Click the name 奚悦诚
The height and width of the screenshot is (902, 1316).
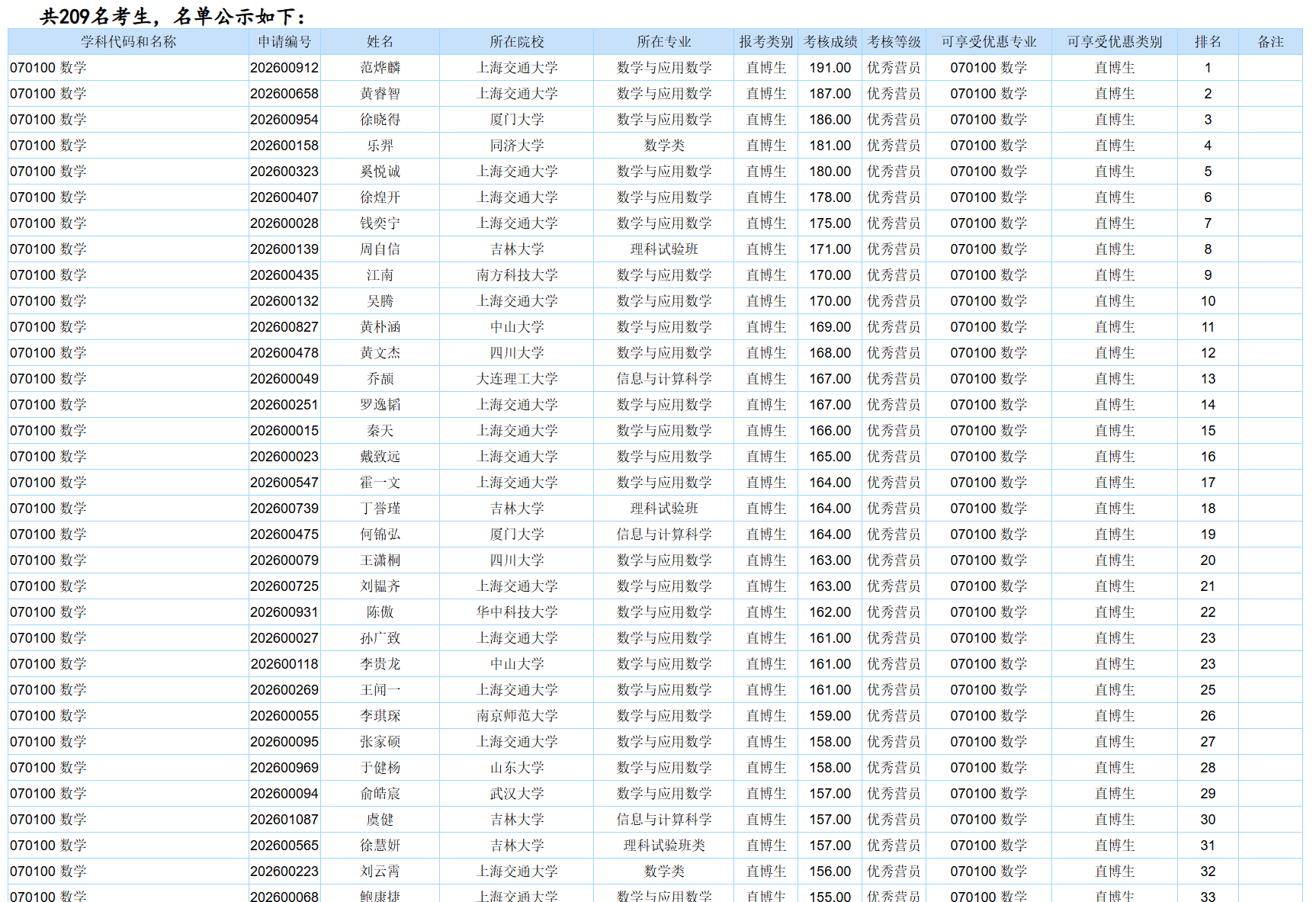click(x=380, y=172)
